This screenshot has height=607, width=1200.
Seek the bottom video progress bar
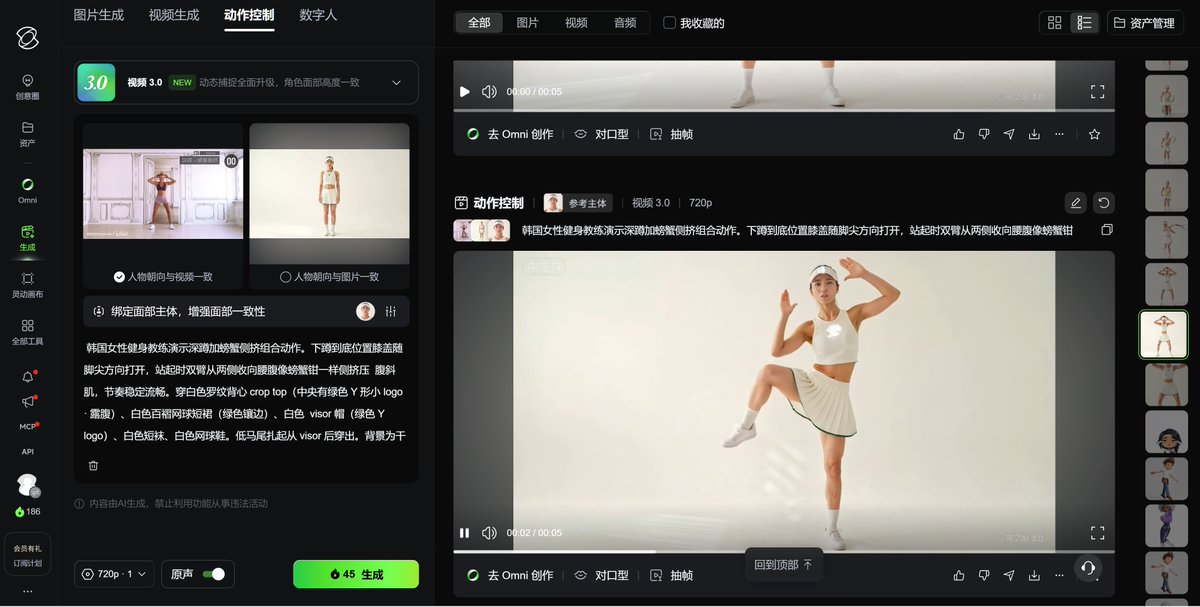784,551
